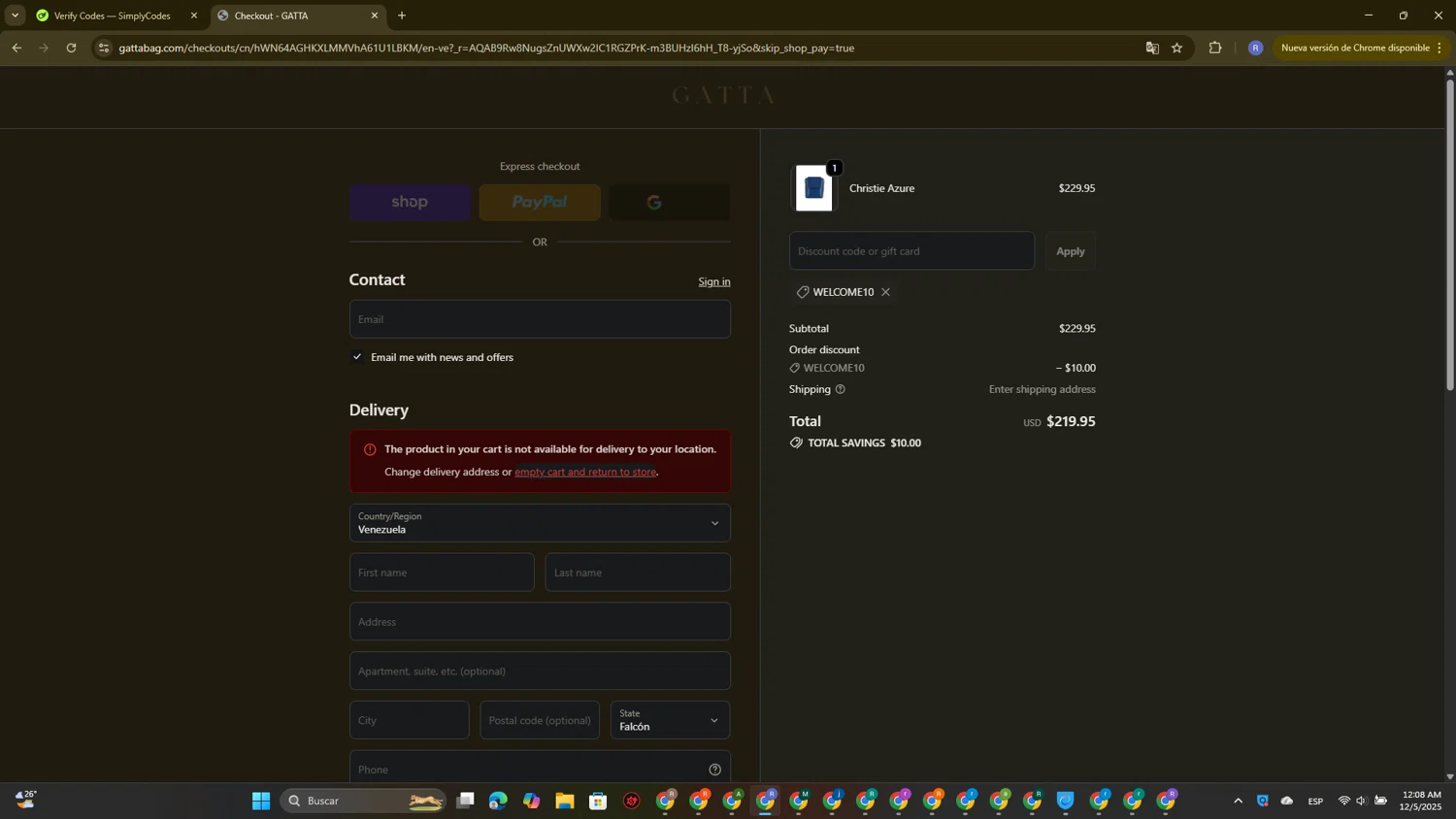1456x819 pixels.
Task: Remove the WELCOME10 discount code tag
Action: point(885,292)
